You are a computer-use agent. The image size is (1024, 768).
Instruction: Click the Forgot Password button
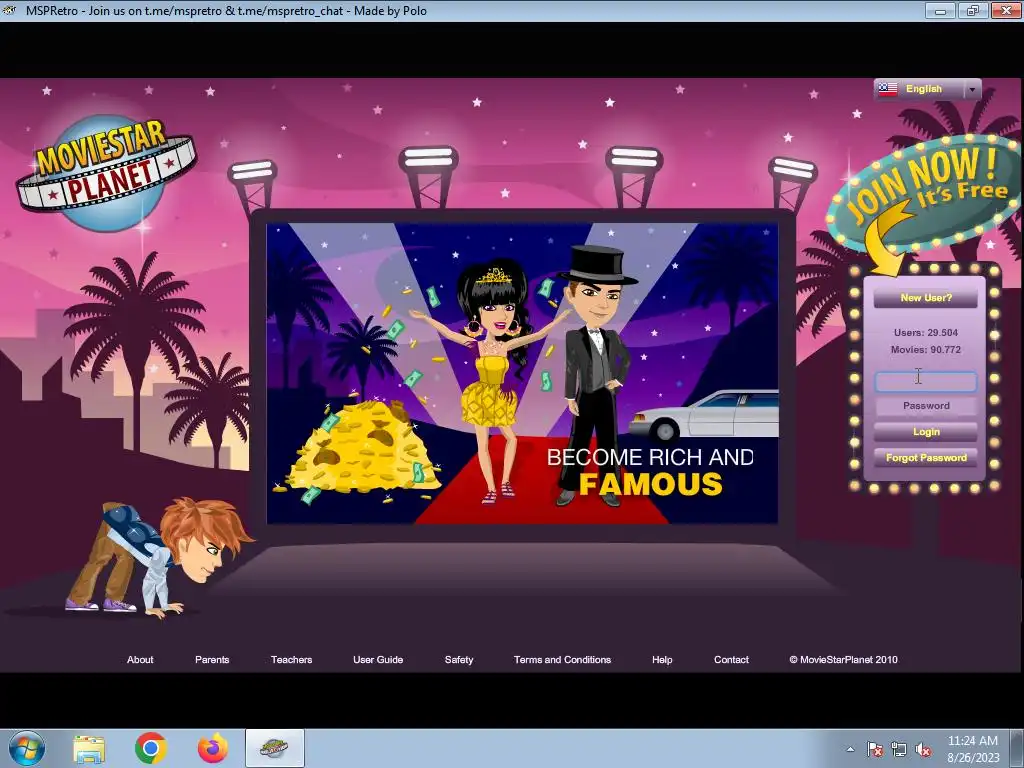point(925,458)
